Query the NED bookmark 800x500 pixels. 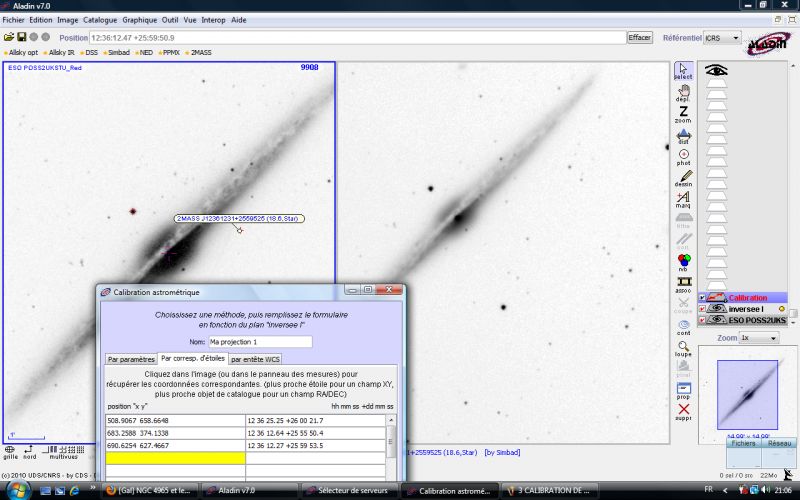144,53
